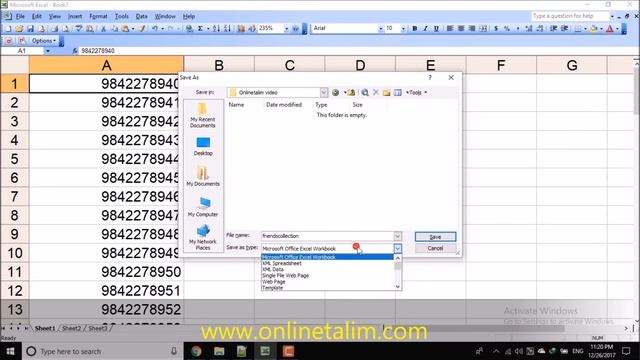Viewport: 640px width, 360px height.
Task: Expand the File name history dropdown
Action: (398, 236)
